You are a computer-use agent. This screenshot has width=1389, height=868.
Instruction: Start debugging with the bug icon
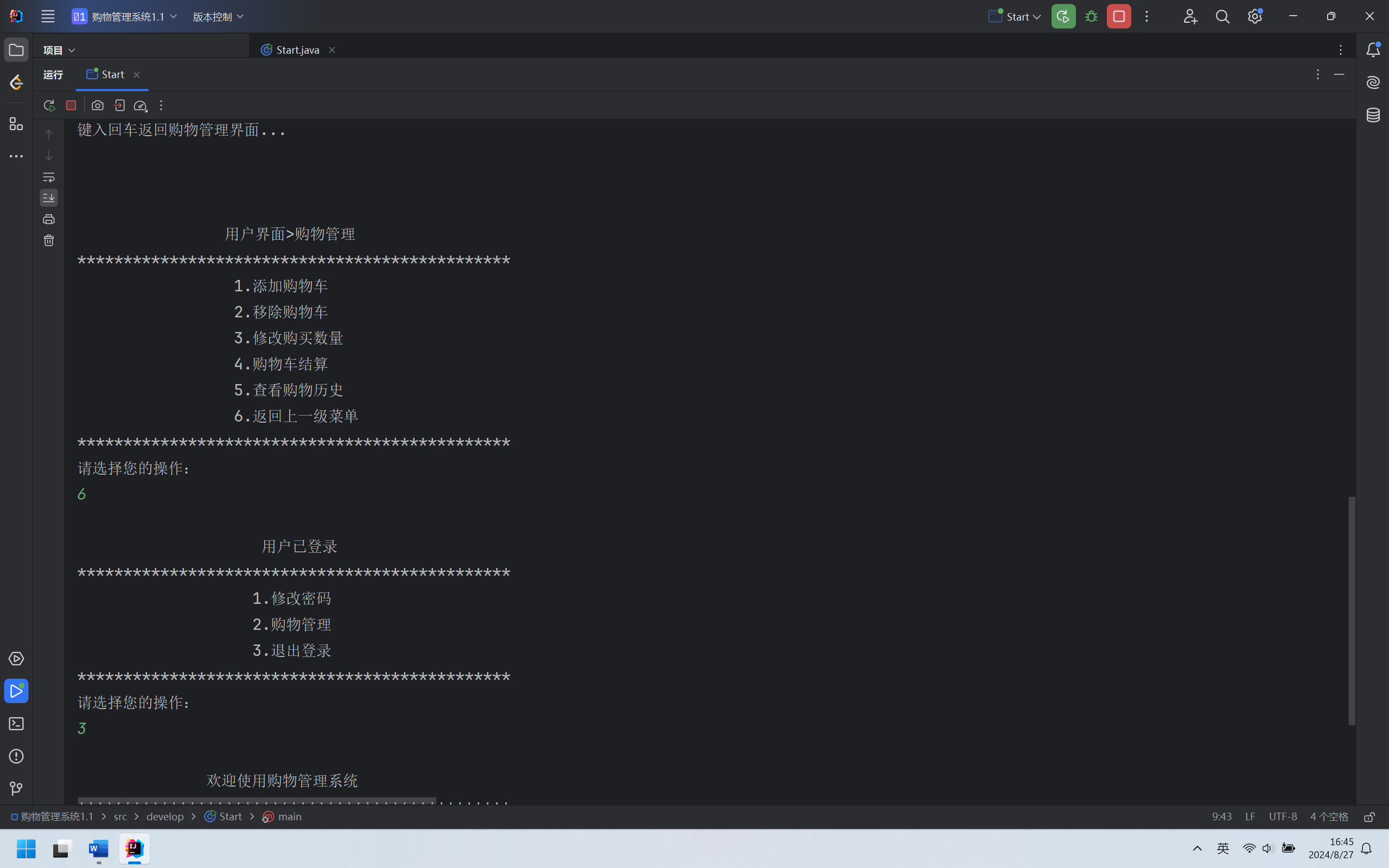pyautogui.click(x=1091, y=17)
